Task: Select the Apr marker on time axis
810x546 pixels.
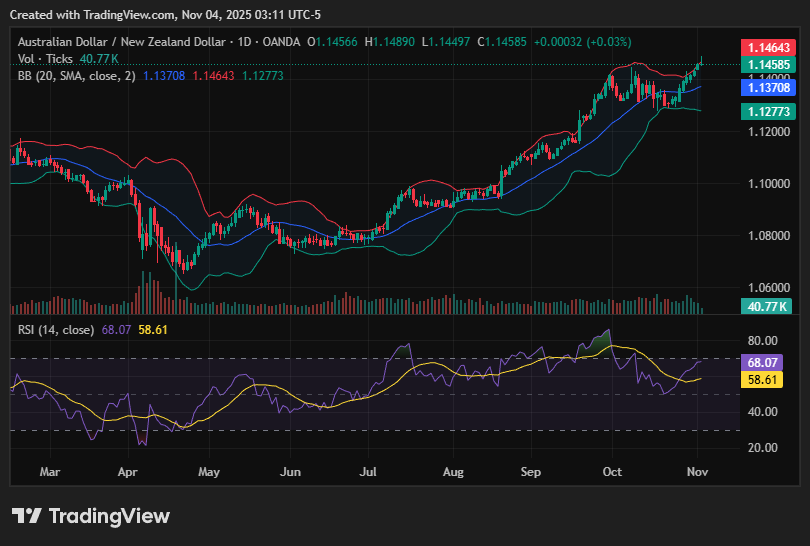Action: [127, 469]
